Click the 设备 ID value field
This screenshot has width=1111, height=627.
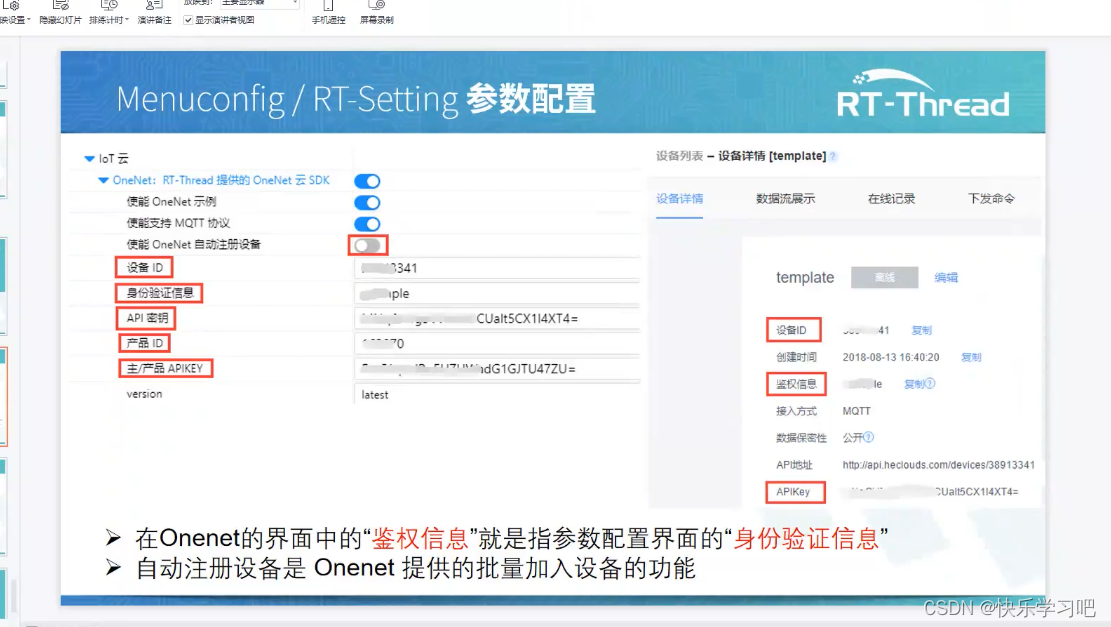(x=497, y=268)
